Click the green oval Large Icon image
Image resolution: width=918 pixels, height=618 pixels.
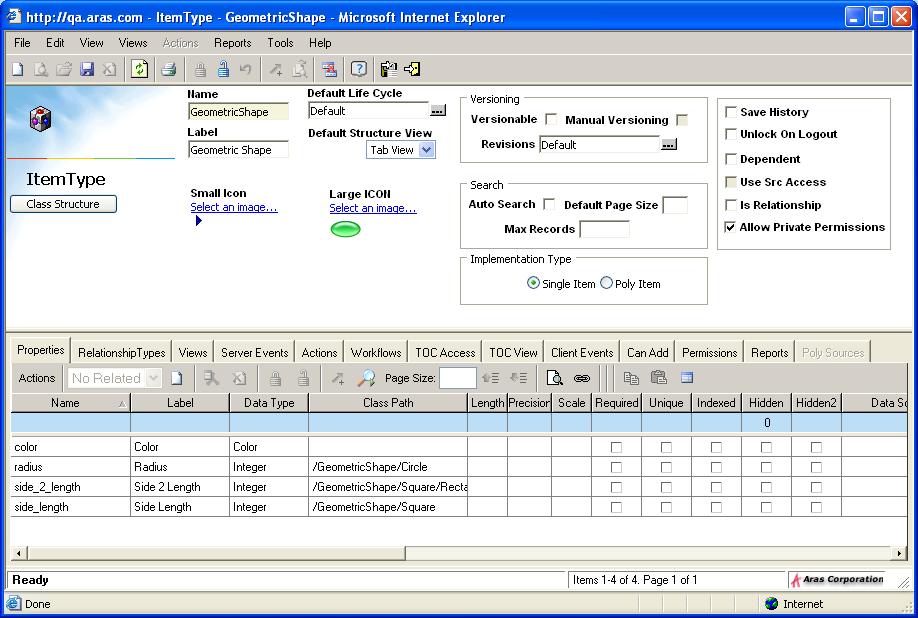[x=345, y=229]
